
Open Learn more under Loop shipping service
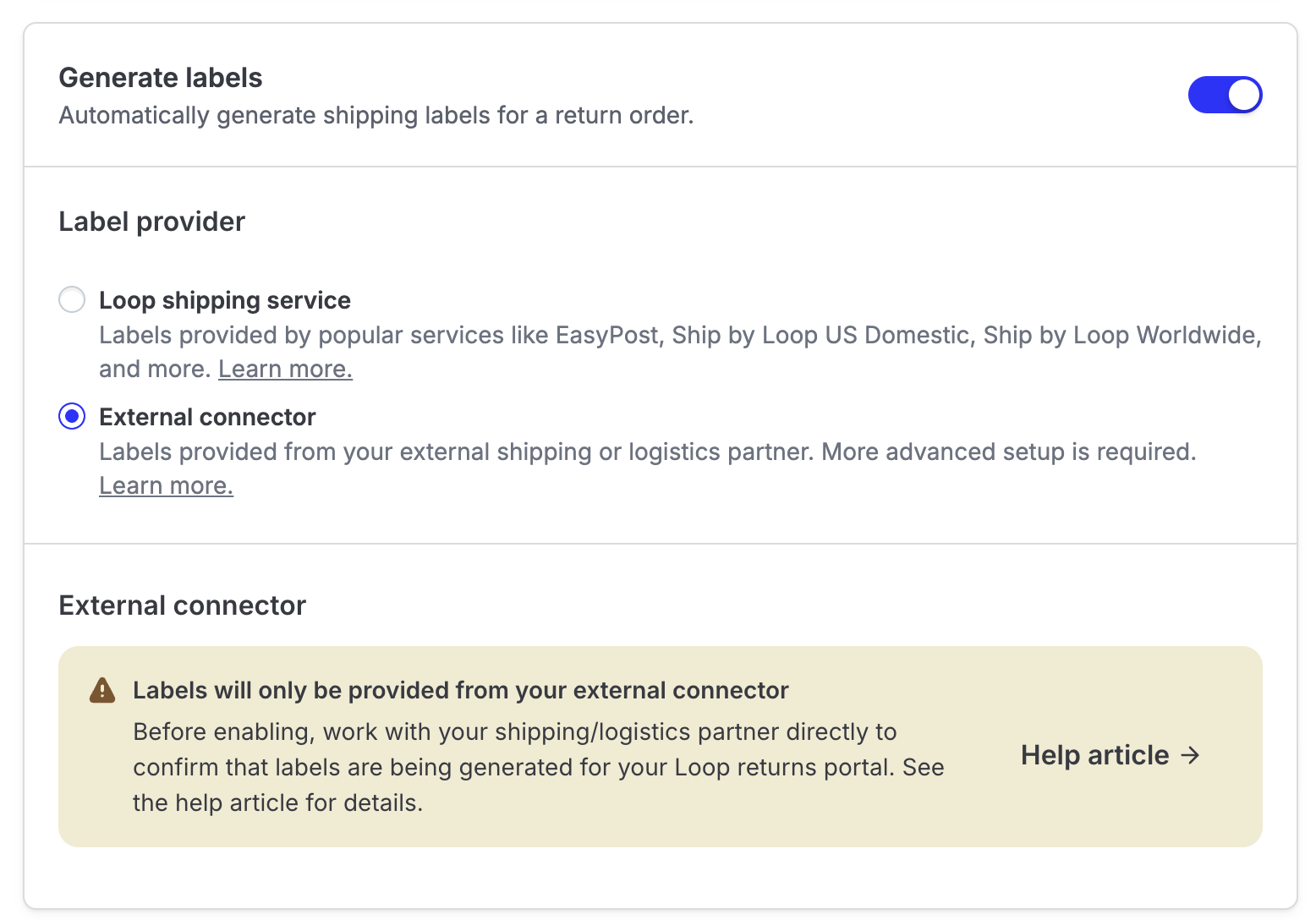coord(285,369)
